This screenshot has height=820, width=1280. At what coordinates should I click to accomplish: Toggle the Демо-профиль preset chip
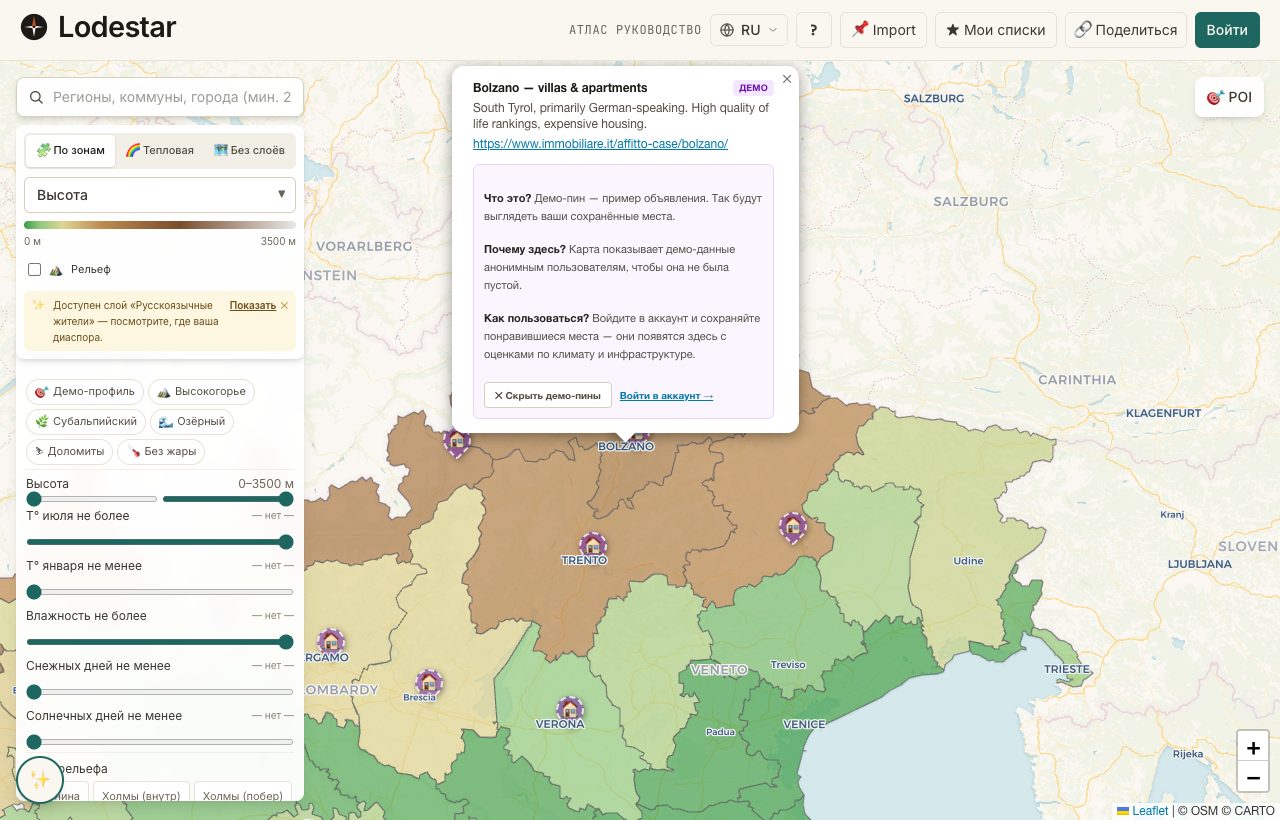[x=85, y=391]
